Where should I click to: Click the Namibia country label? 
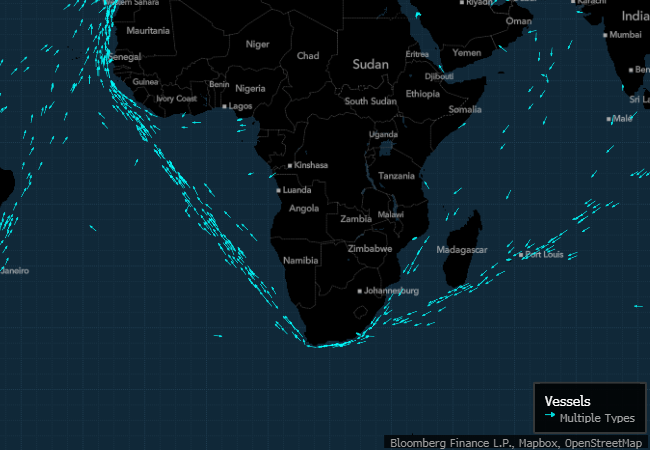301,261
